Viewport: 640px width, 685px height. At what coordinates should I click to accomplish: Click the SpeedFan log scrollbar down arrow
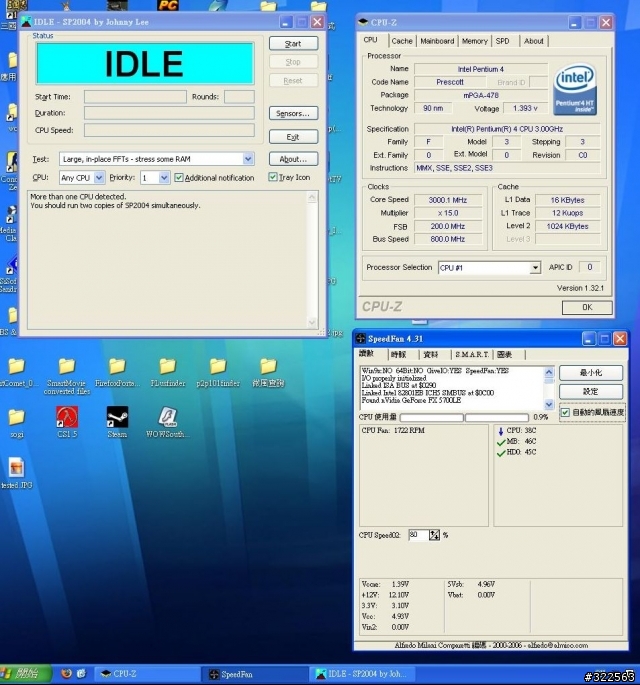pyautogui.click(x=549, y=405)
